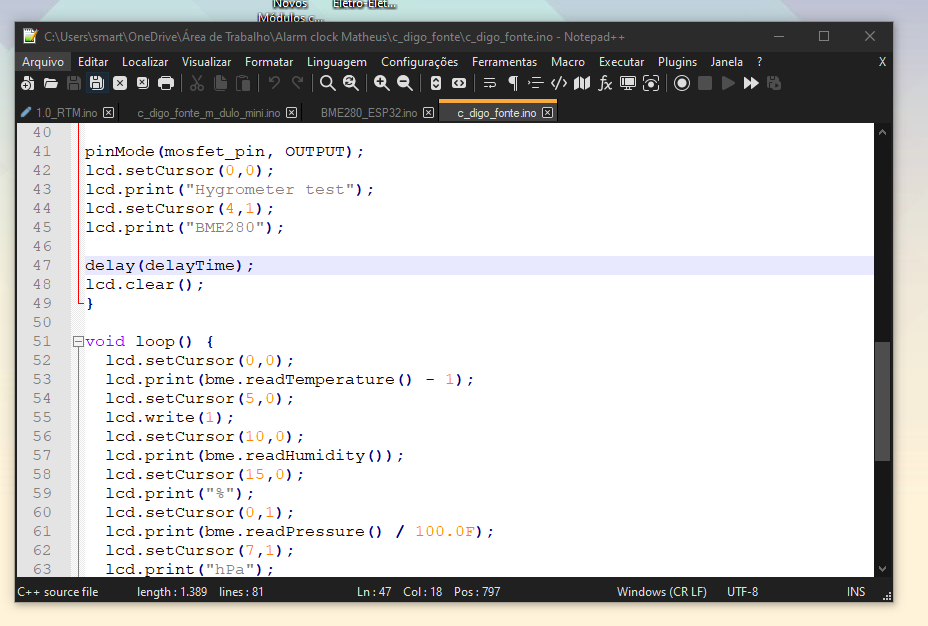The height and width of the screenshot is (626, 928).
Task: Toggle show all characters pilcrow icon
Action: point(513,83)
